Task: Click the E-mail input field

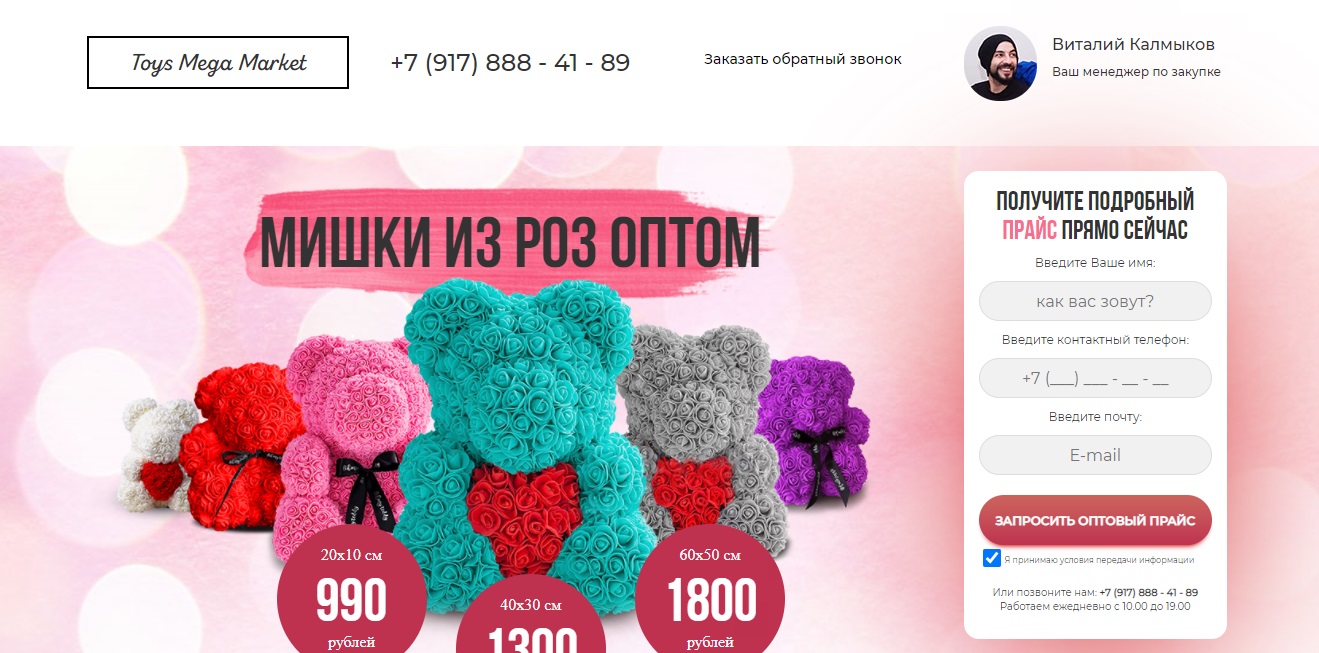Action: coord(1095,455)
